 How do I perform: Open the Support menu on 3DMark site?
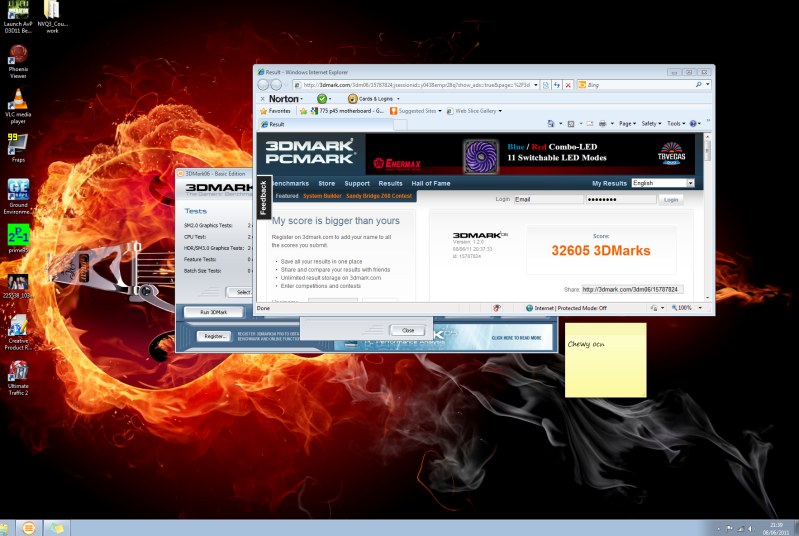coord(357,183)
